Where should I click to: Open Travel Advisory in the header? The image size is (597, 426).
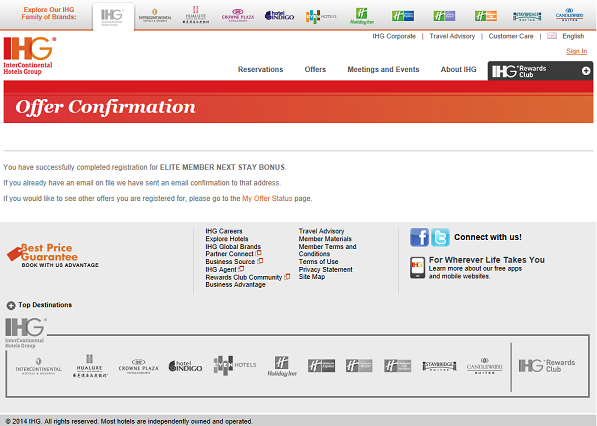click(452, 36)
